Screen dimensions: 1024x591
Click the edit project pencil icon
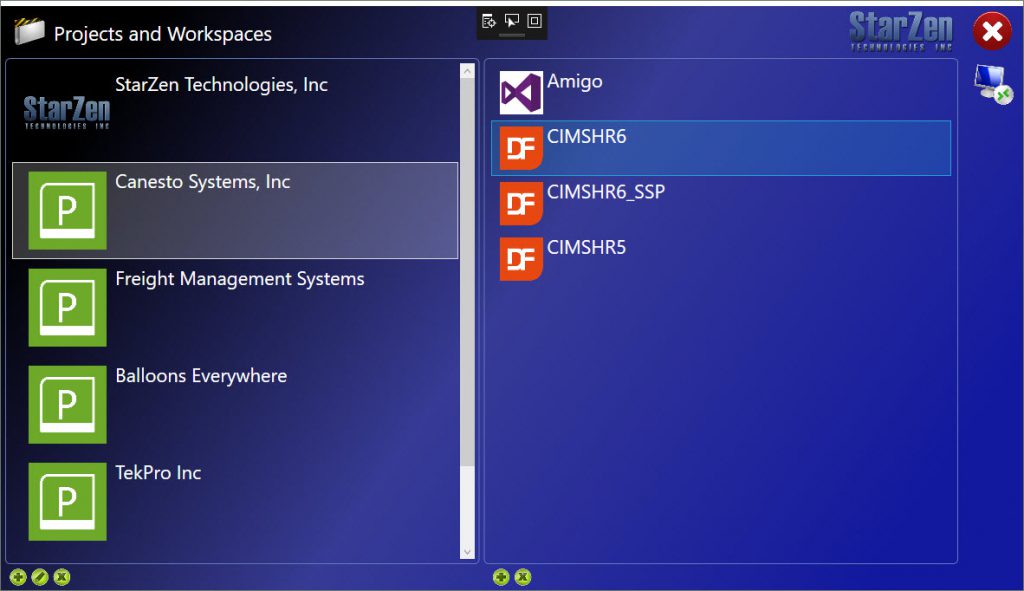[x=40, y=577]
